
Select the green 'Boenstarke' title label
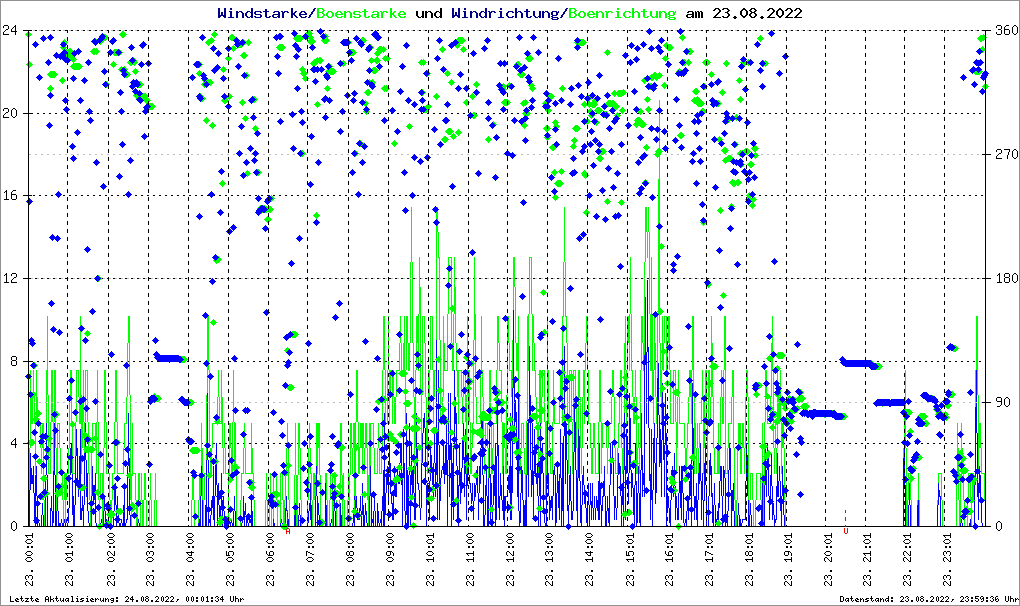click(x=361, y=14)
